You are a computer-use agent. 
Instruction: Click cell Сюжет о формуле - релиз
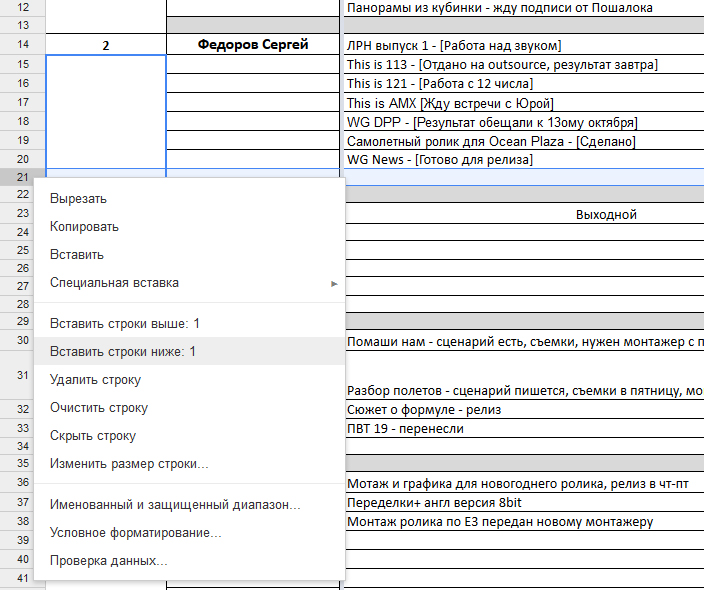coord(524,409)
